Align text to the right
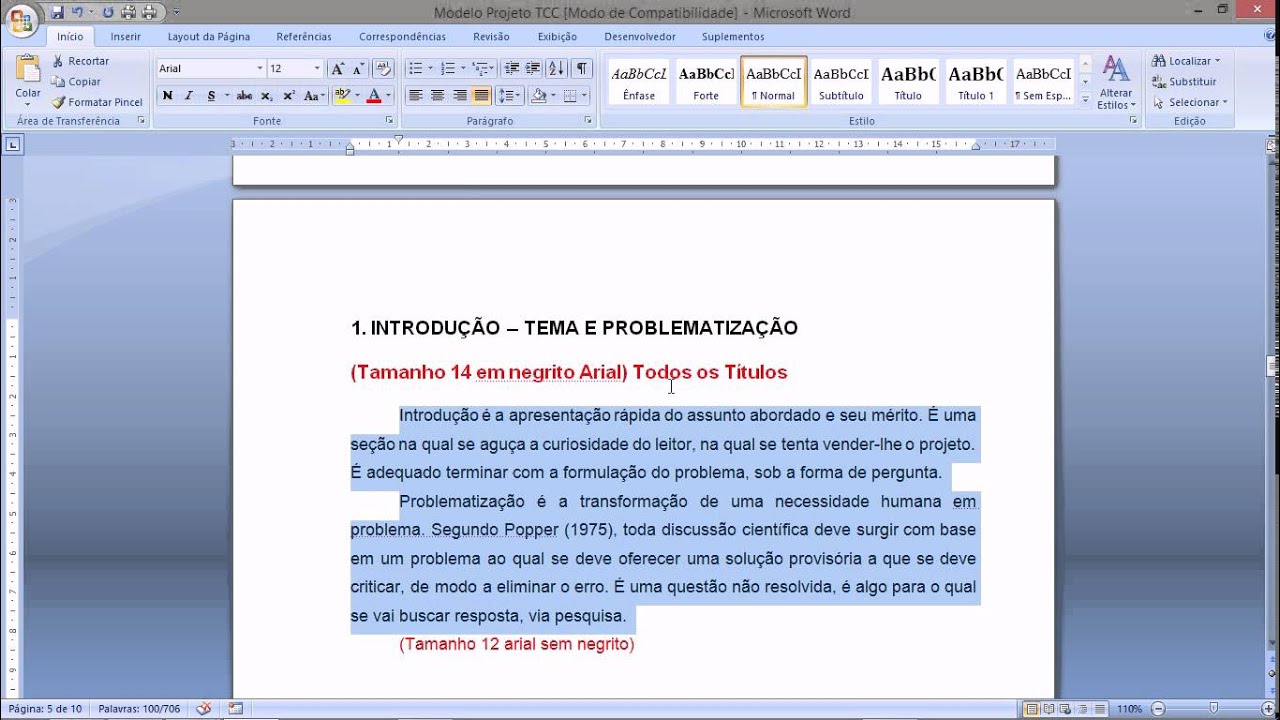 pyautogui.click(x=460, y=96)
